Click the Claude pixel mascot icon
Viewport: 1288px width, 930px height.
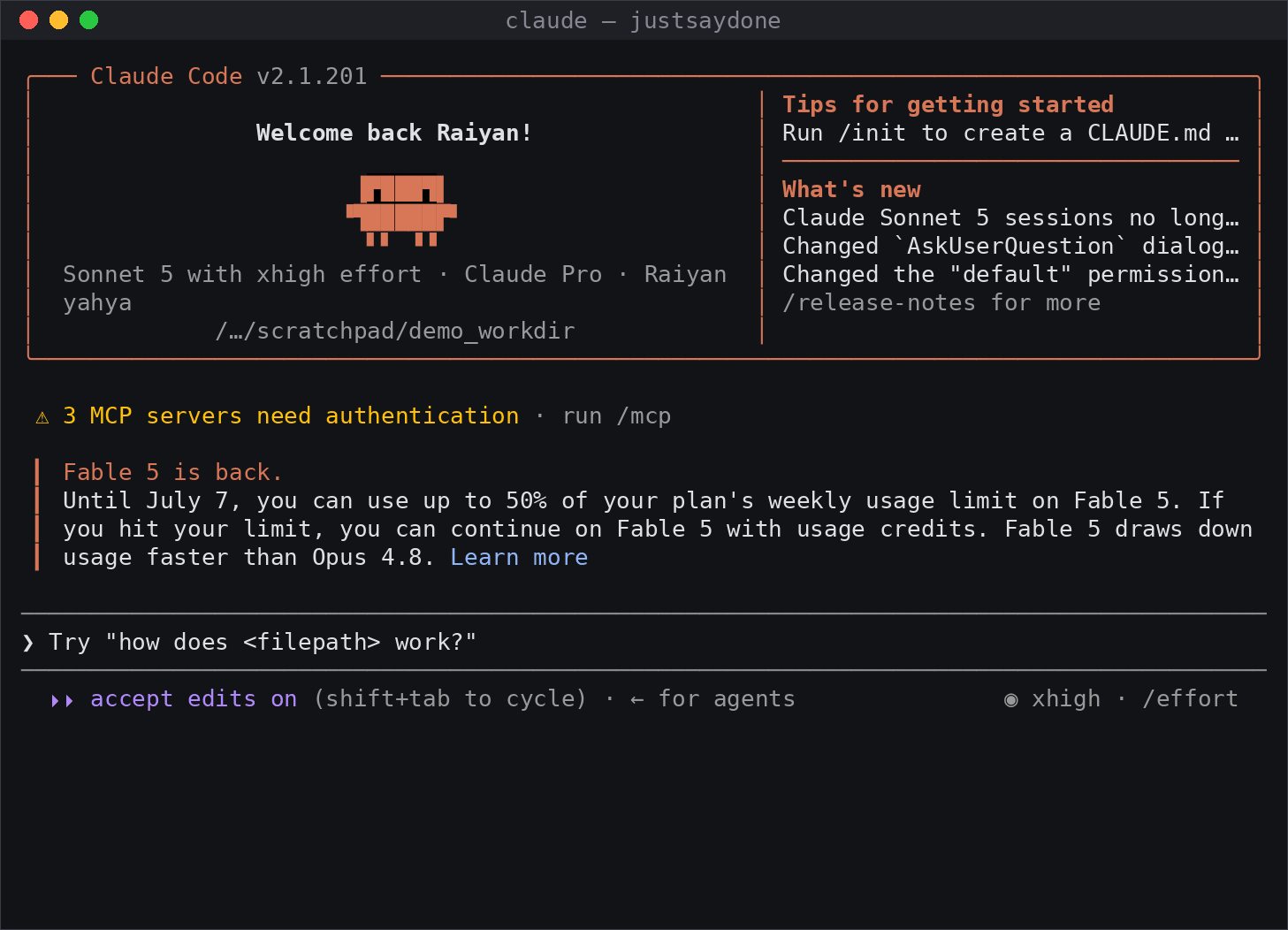point(401,210)
